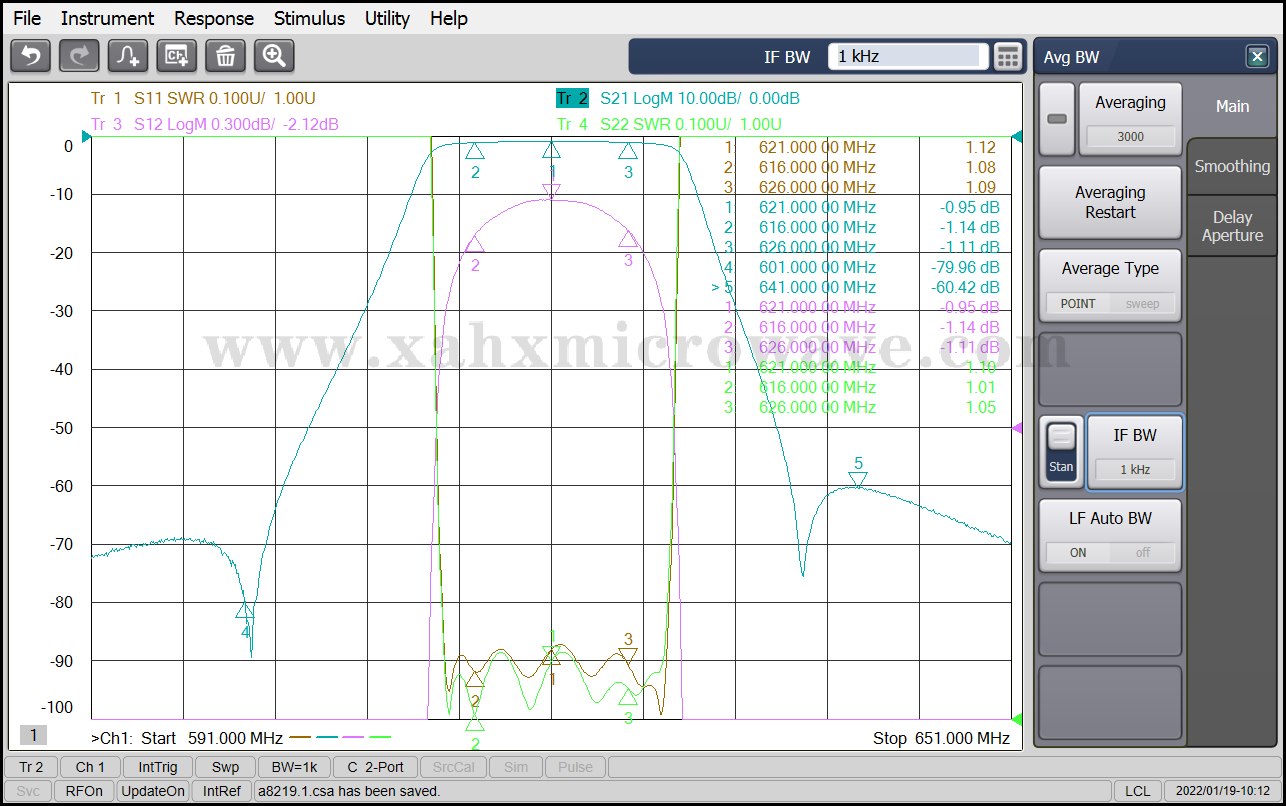
Task: Click the Averaging 3000 softkey
Action: [x=1130, y=119]
